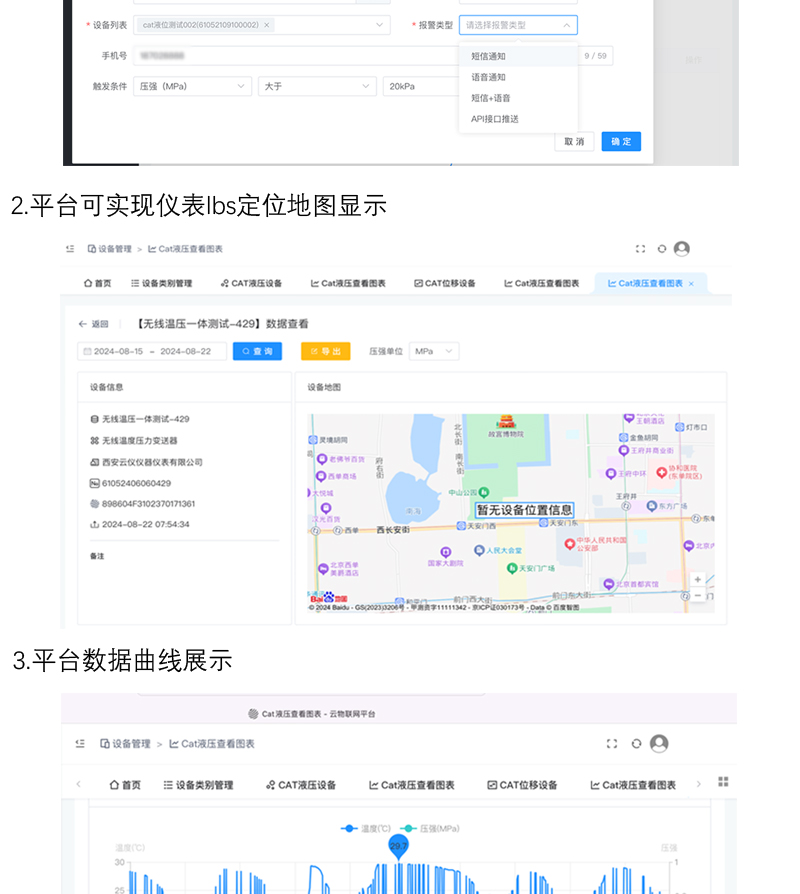Screen dimensions: 800x894
Task: Zoom out on the Baidu device map
Action: point(698,596)
